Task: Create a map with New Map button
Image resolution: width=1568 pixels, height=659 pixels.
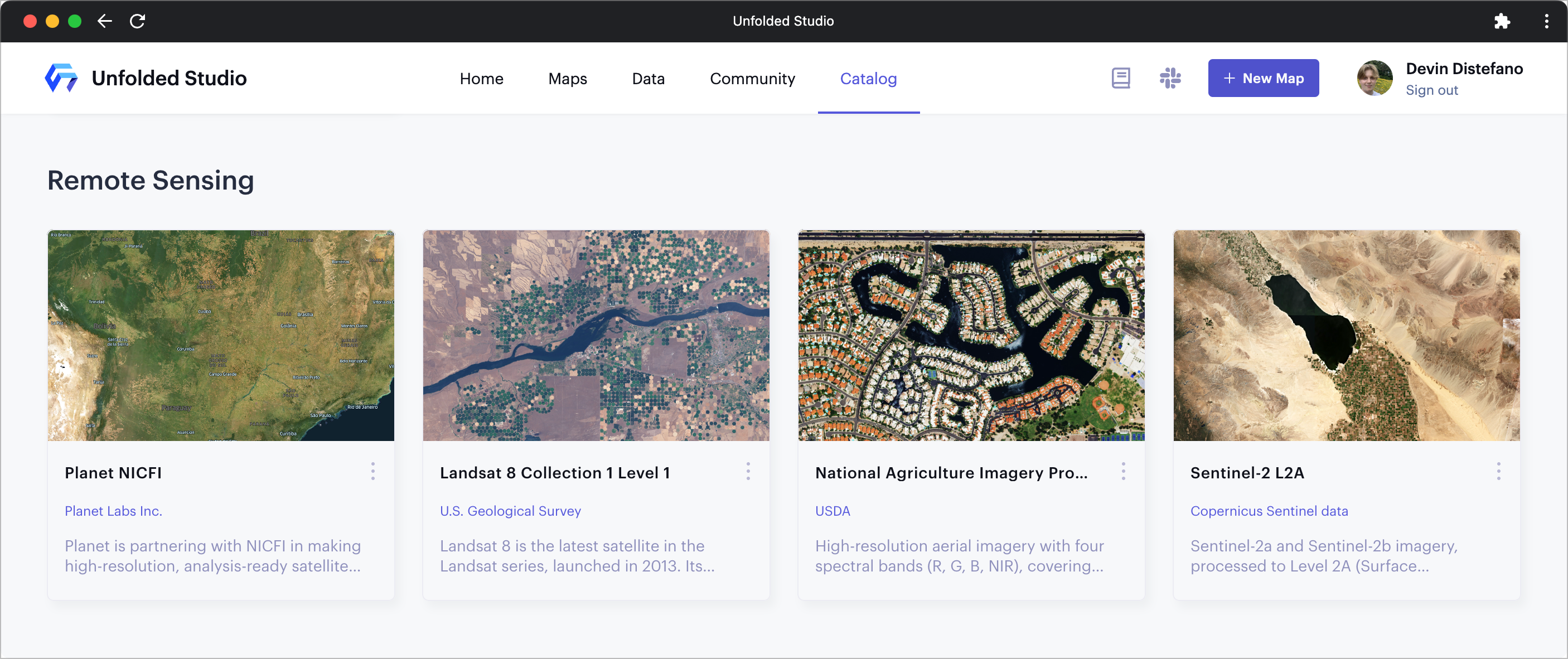Action: (1262, 78)
